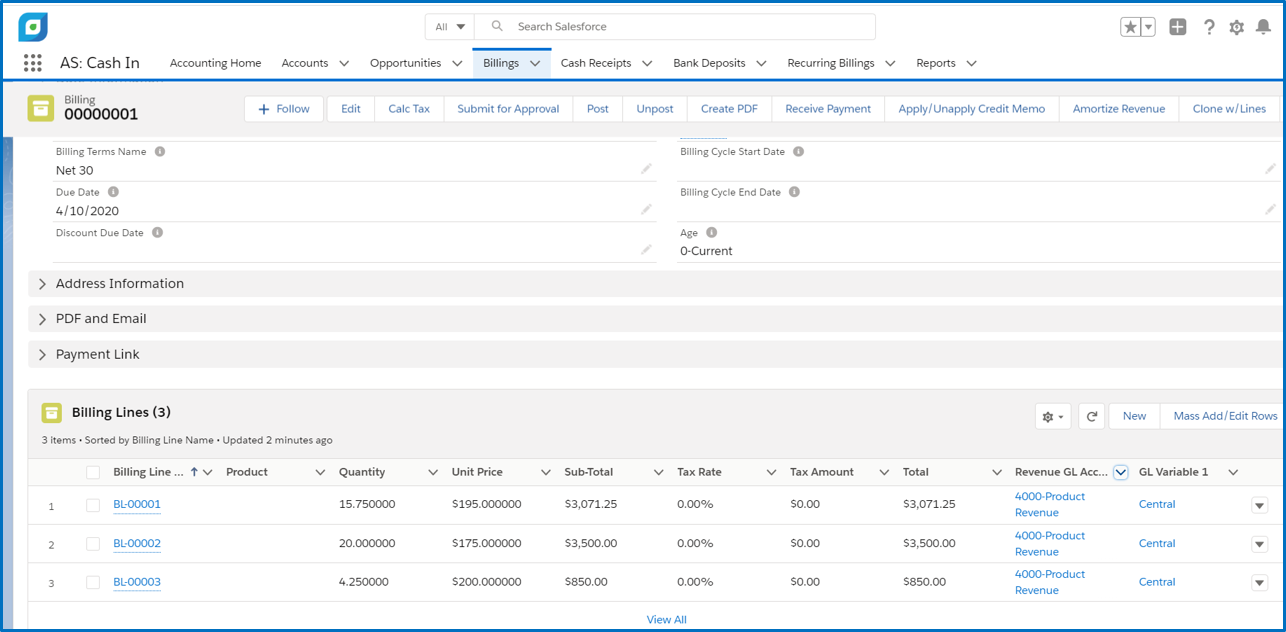Show info icon for Billing Cycle Start Date

pyautogui.click(x=798, y=152)
